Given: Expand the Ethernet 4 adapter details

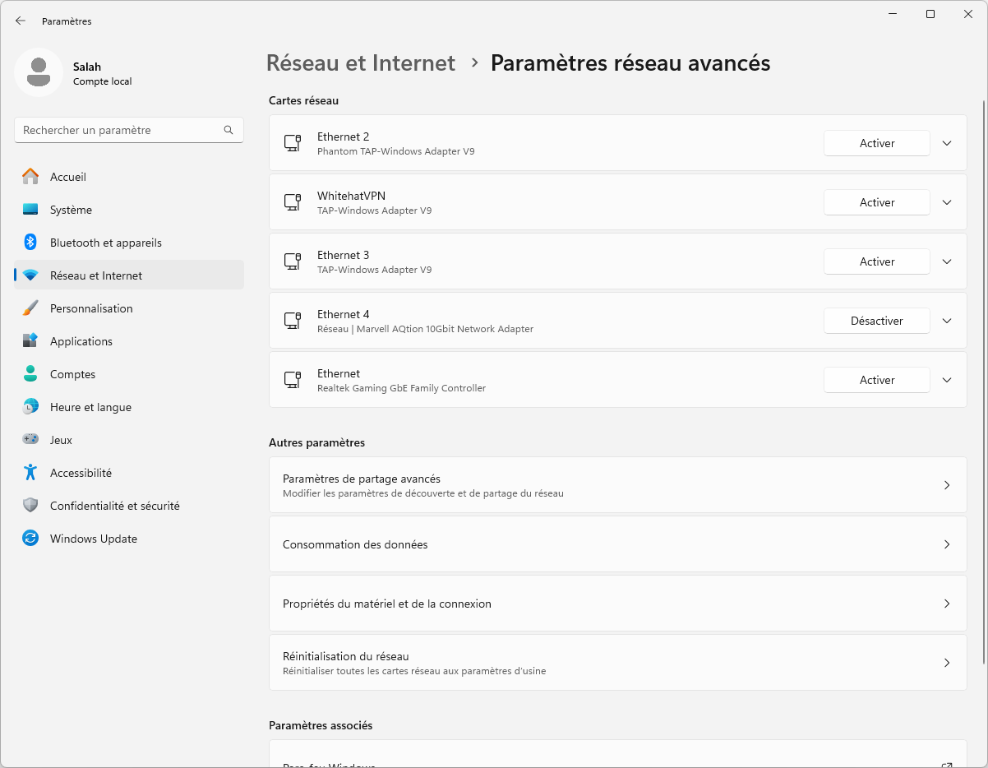Looking at the screenshot, I should click(946, 321).
